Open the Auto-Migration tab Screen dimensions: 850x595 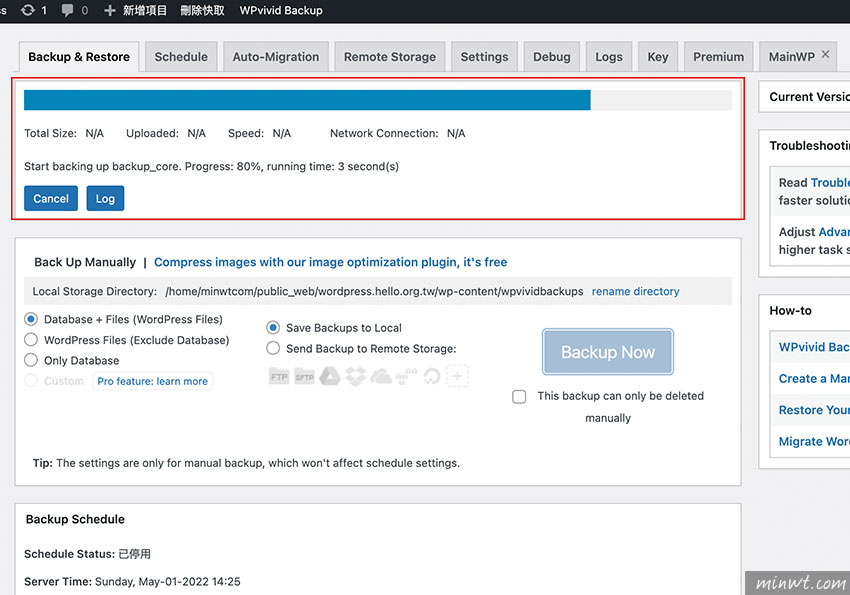coord(276,57)
